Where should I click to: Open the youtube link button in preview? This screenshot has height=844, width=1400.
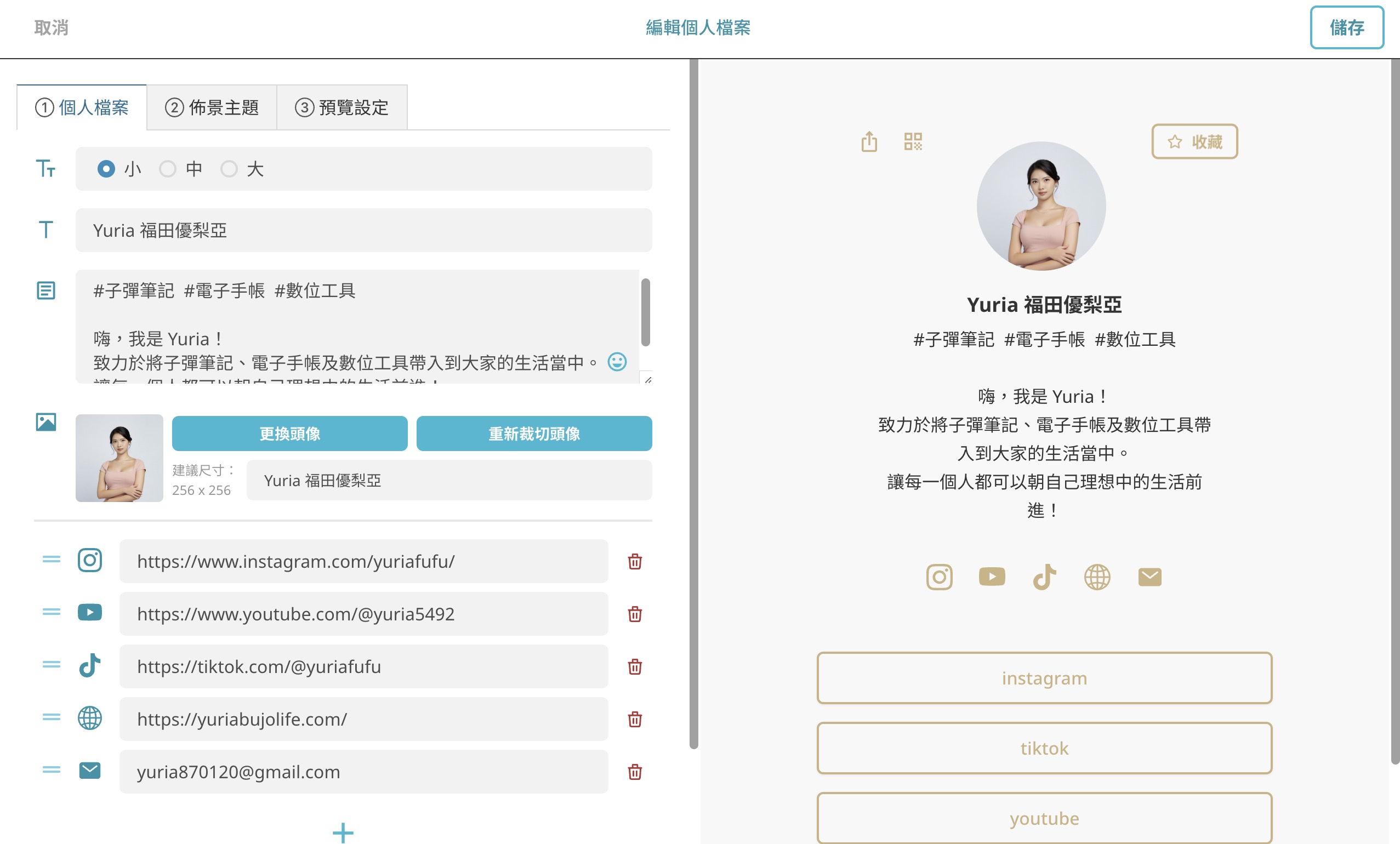tap(1044, 818)
